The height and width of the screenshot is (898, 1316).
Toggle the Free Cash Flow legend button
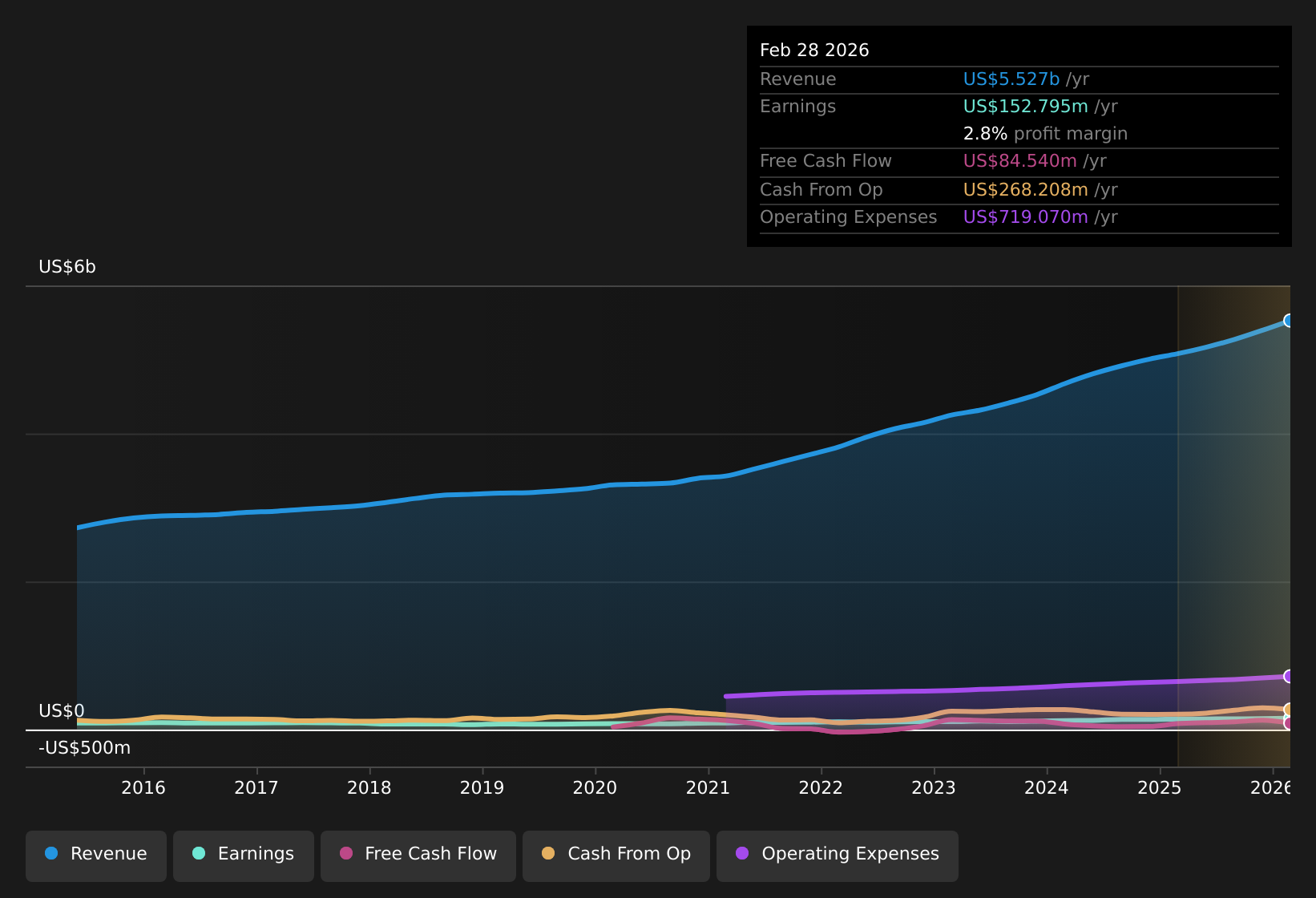(418, 856)
